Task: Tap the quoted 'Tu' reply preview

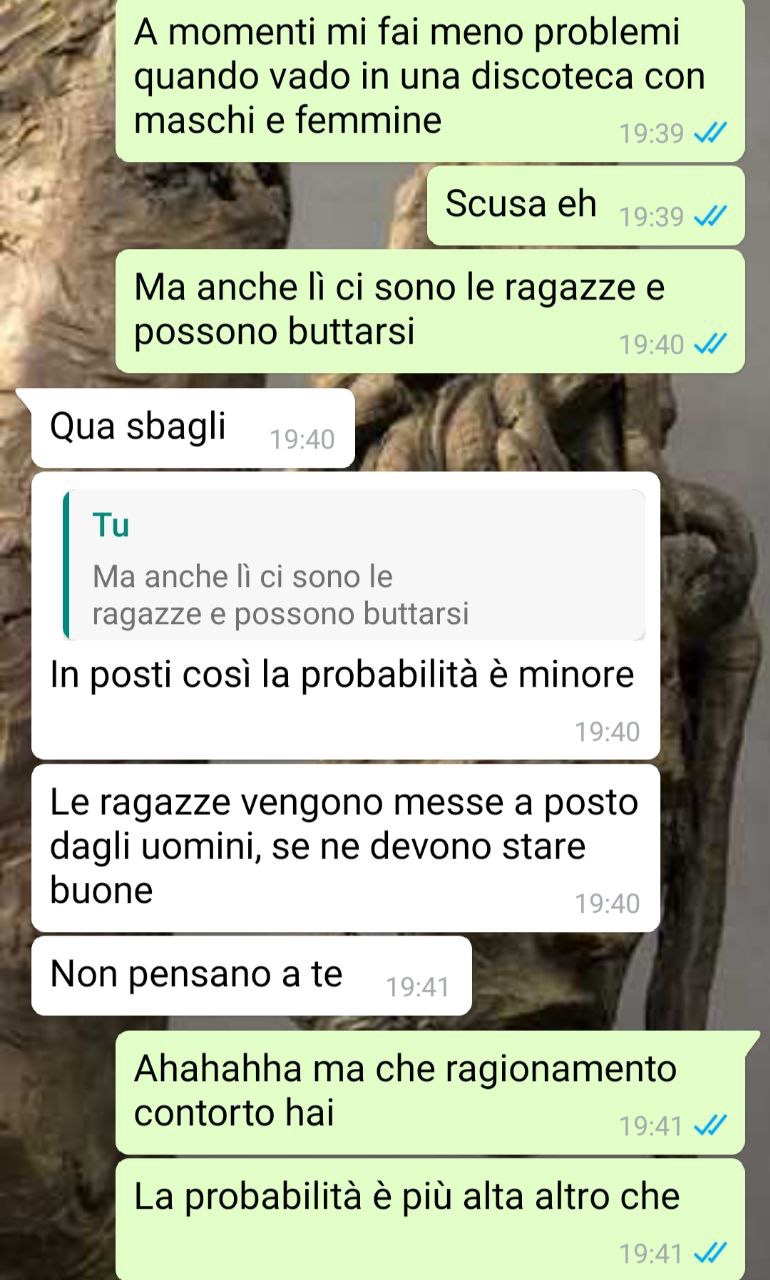Action: coord(354,565)
